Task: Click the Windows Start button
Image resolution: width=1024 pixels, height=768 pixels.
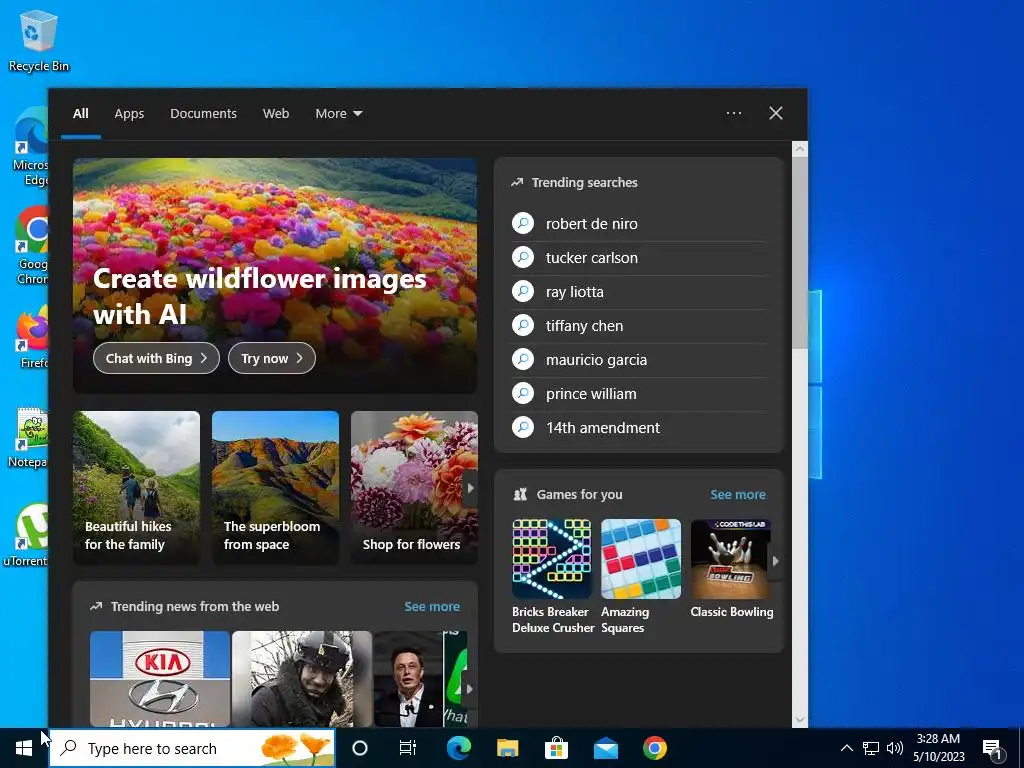Action: 24,748
